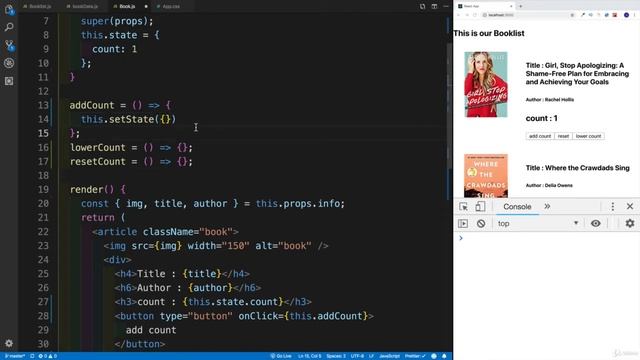This screenshot has width=640, height=360.
Task: Expand more DevTools tabs chevron
Action: [x=547, y=207]
